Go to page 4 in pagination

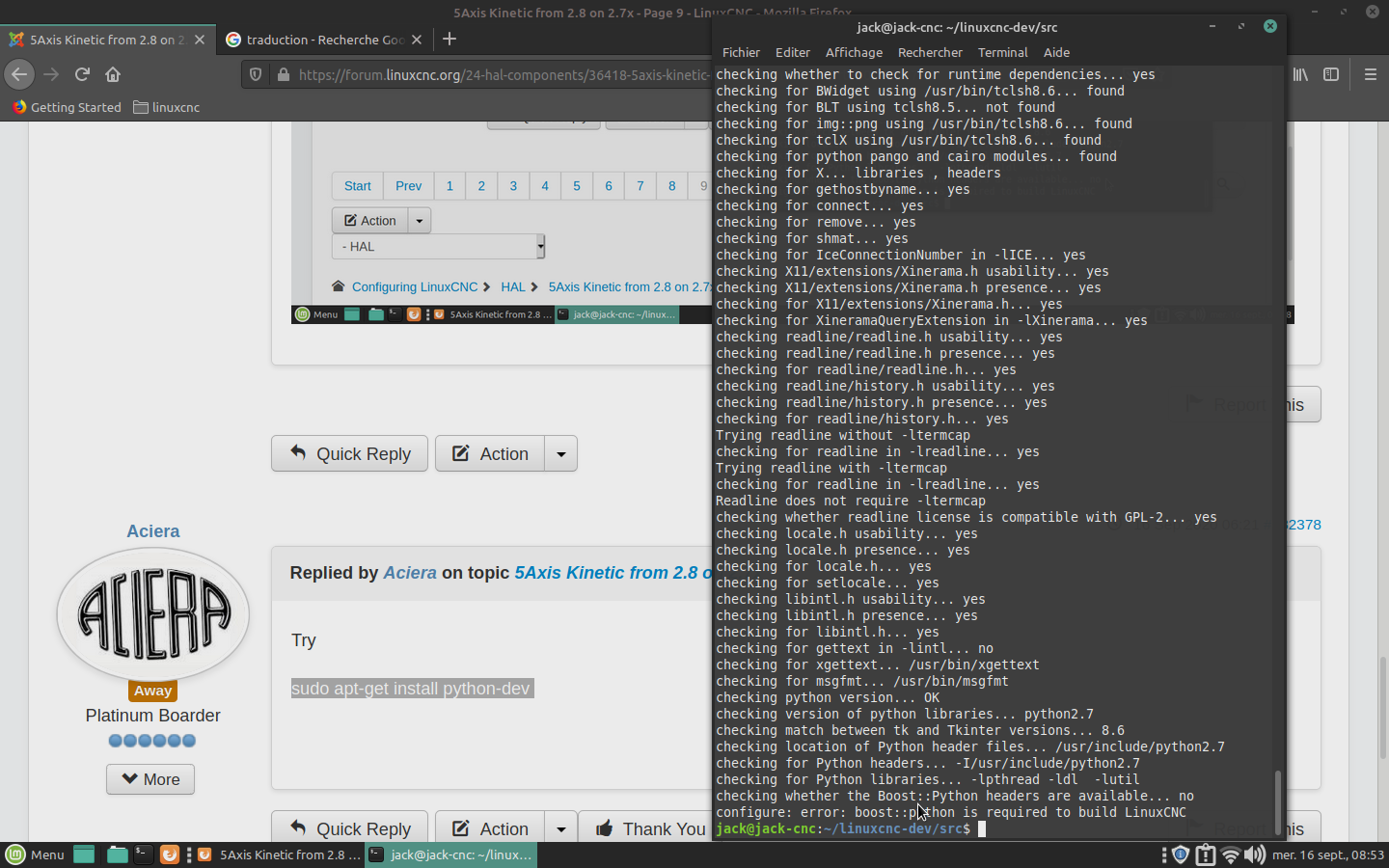(545, 186)
